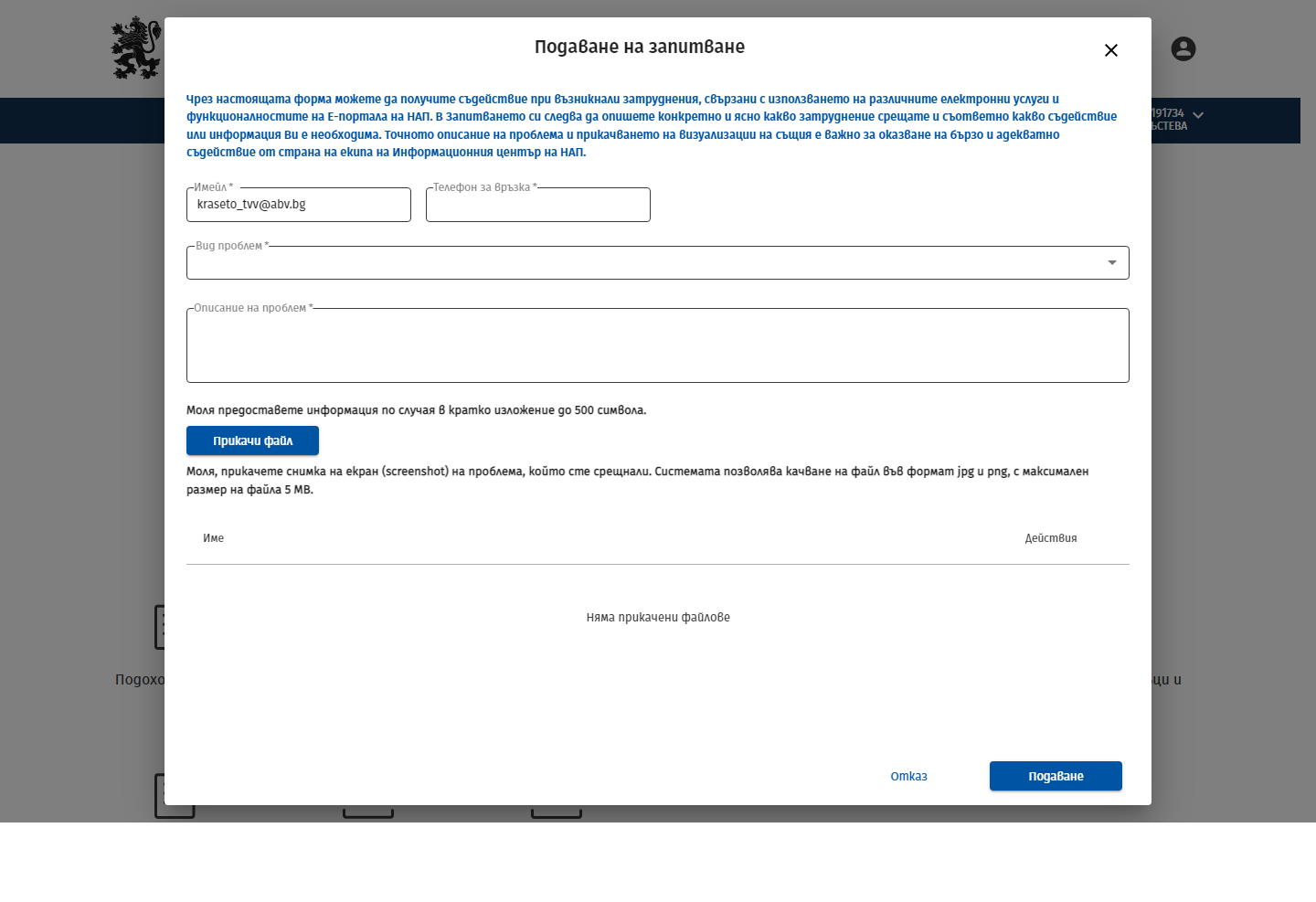Click the dropdown arrow in Вид проблем
1316x902 pixels.
(1112, 263)
